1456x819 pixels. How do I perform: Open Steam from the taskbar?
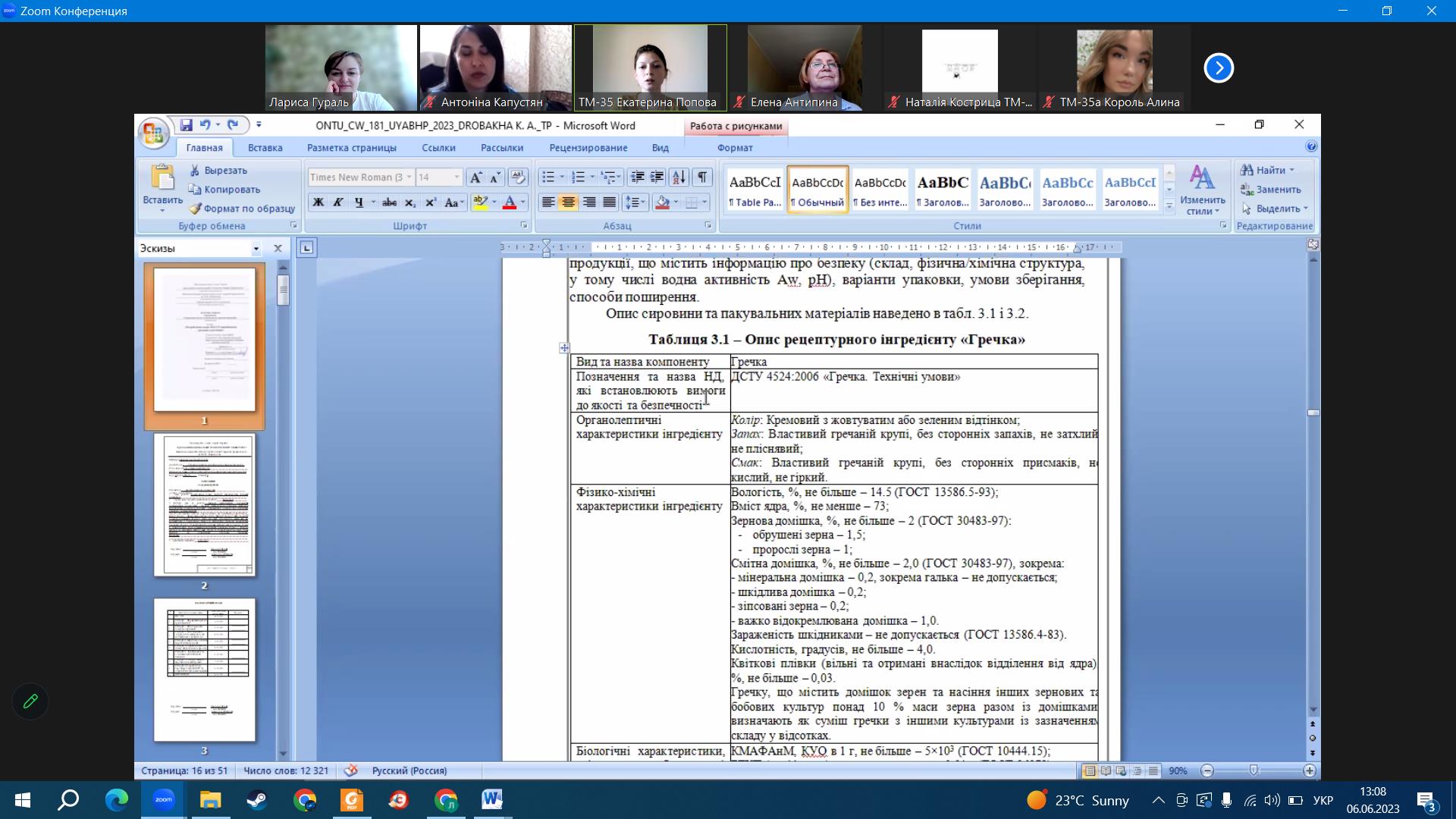click(257, 800)
